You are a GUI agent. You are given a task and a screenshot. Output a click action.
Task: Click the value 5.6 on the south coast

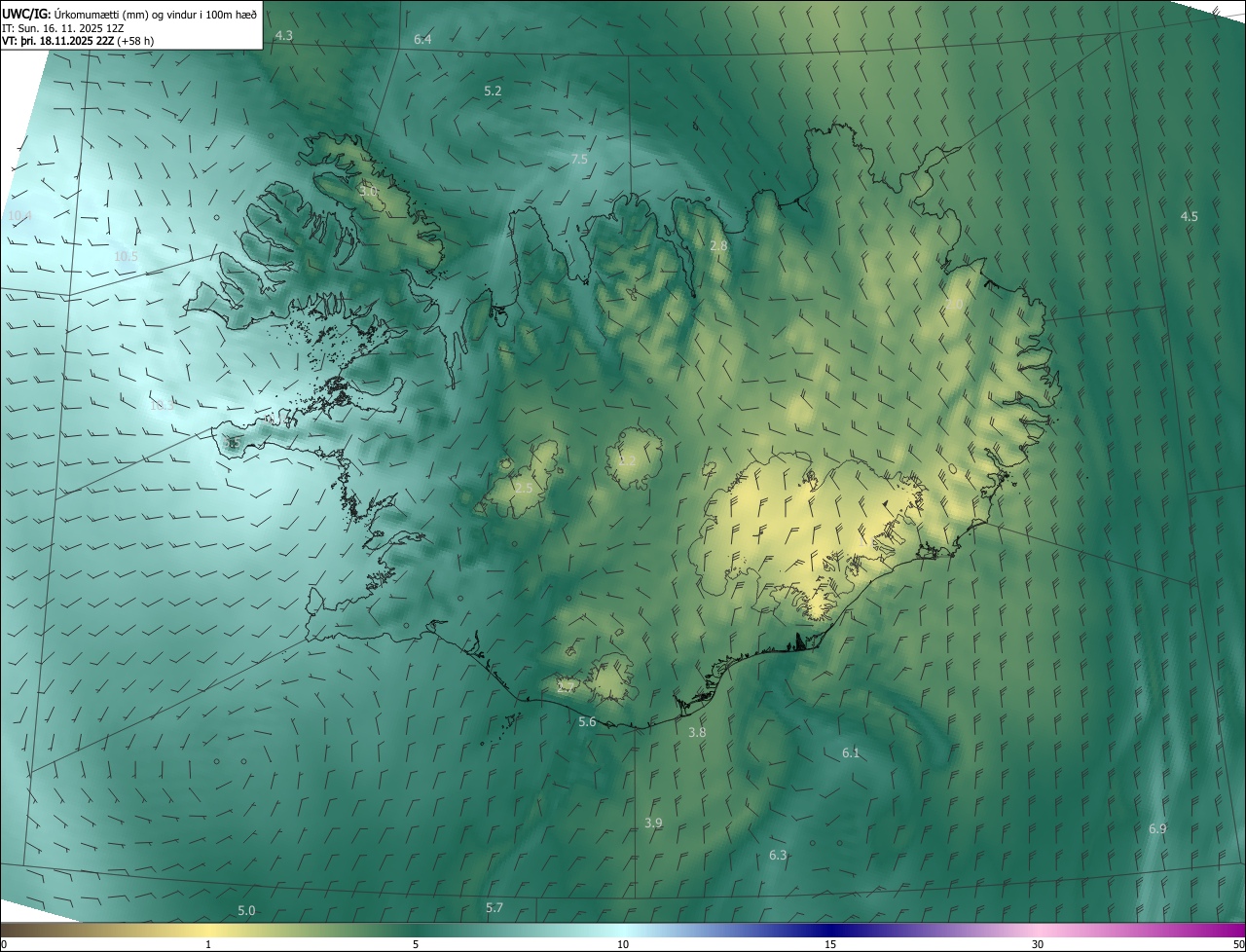point(587,721)
